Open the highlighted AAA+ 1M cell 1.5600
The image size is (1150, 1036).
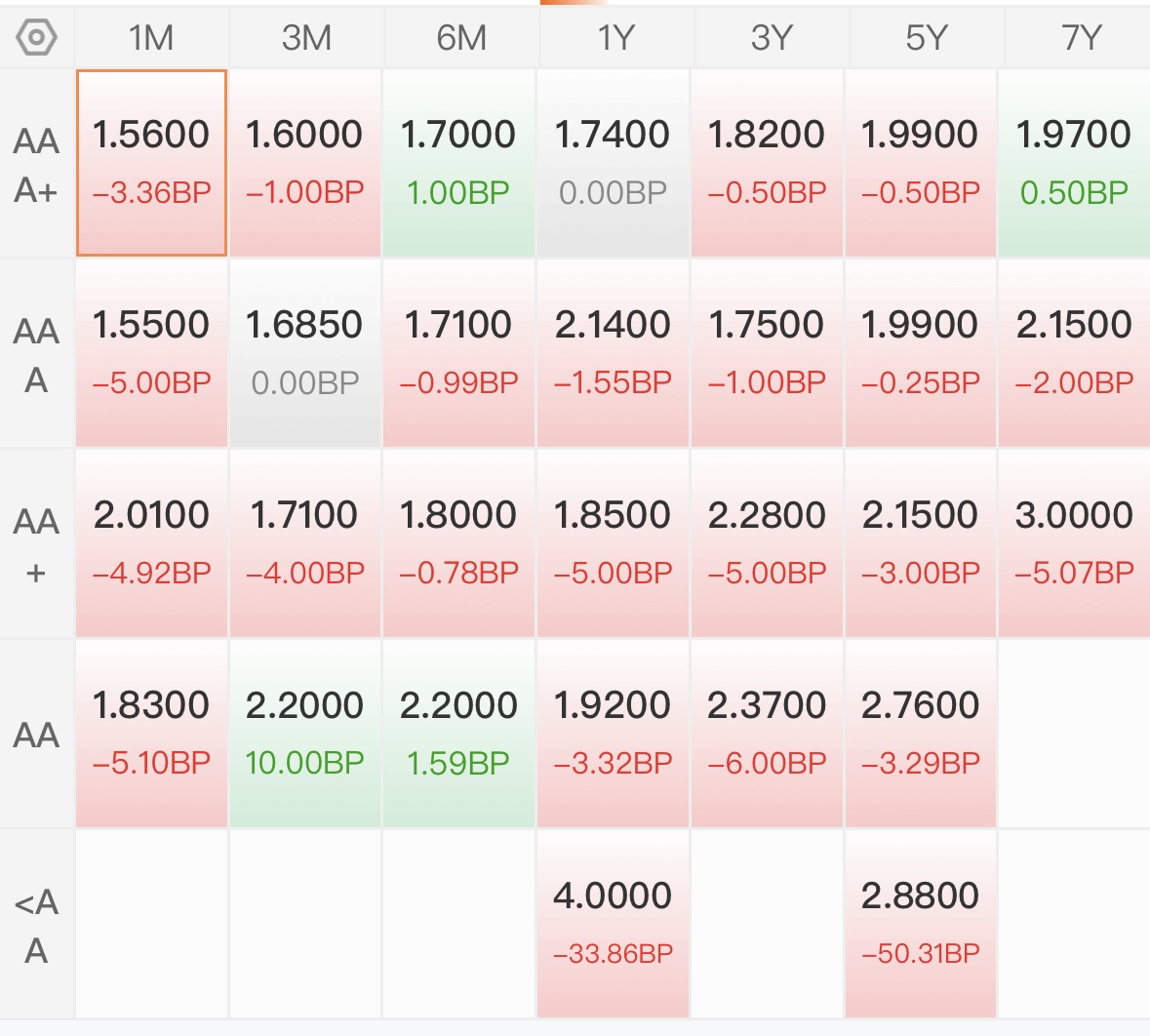pos(152,163)
